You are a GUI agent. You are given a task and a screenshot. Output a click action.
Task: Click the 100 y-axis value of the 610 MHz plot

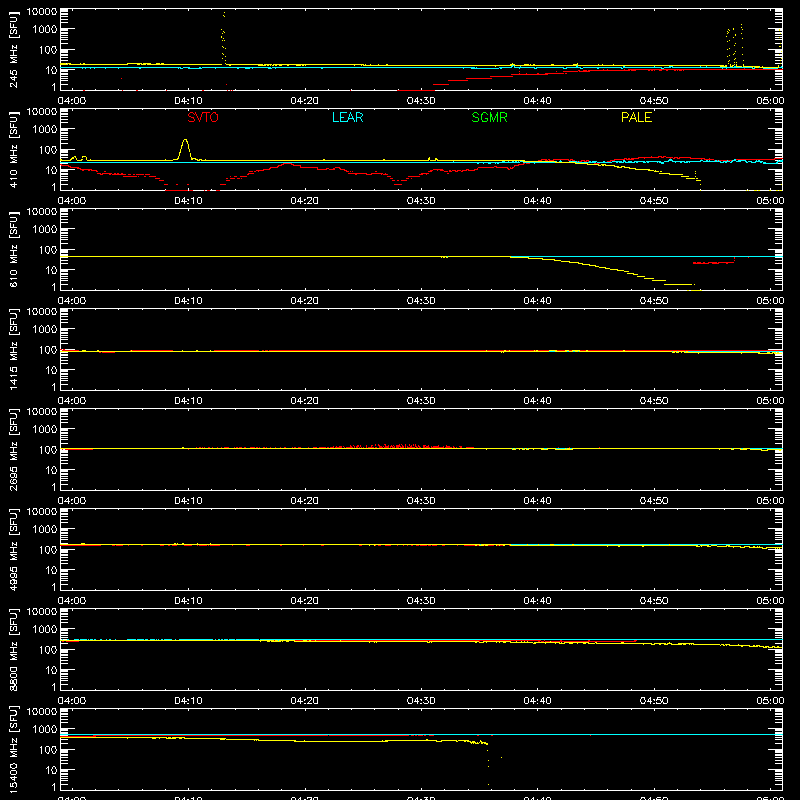[48, 250]
